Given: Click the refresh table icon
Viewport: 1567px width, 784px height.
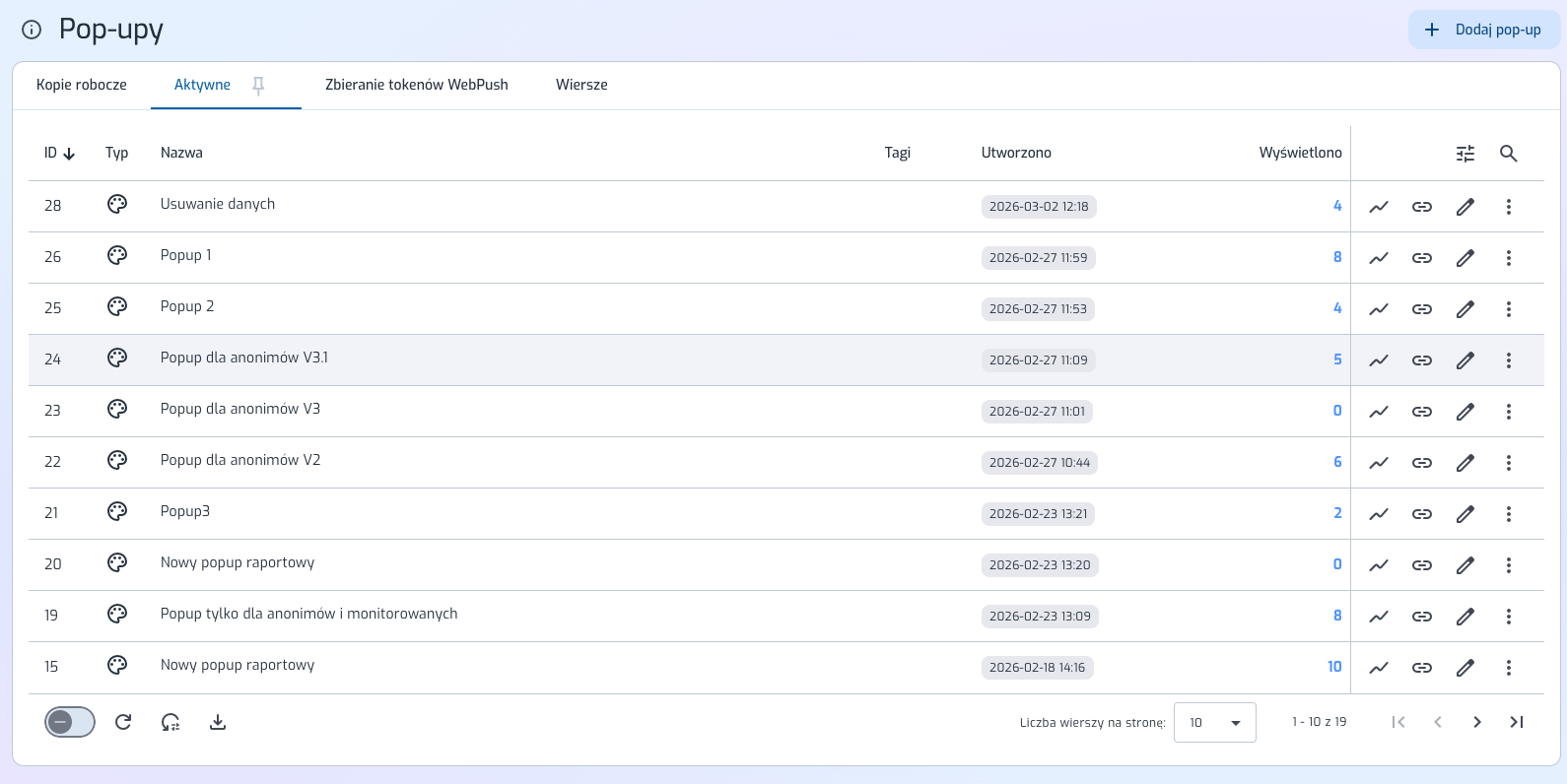Looking at the screenshot, I should pos(123,723).
